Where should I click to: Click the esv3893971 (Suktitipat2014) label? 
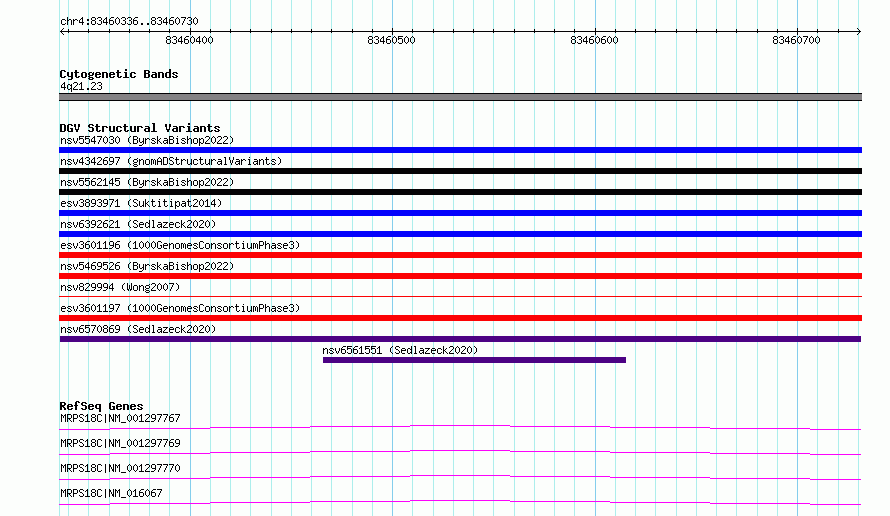click(x=141, y=203)
